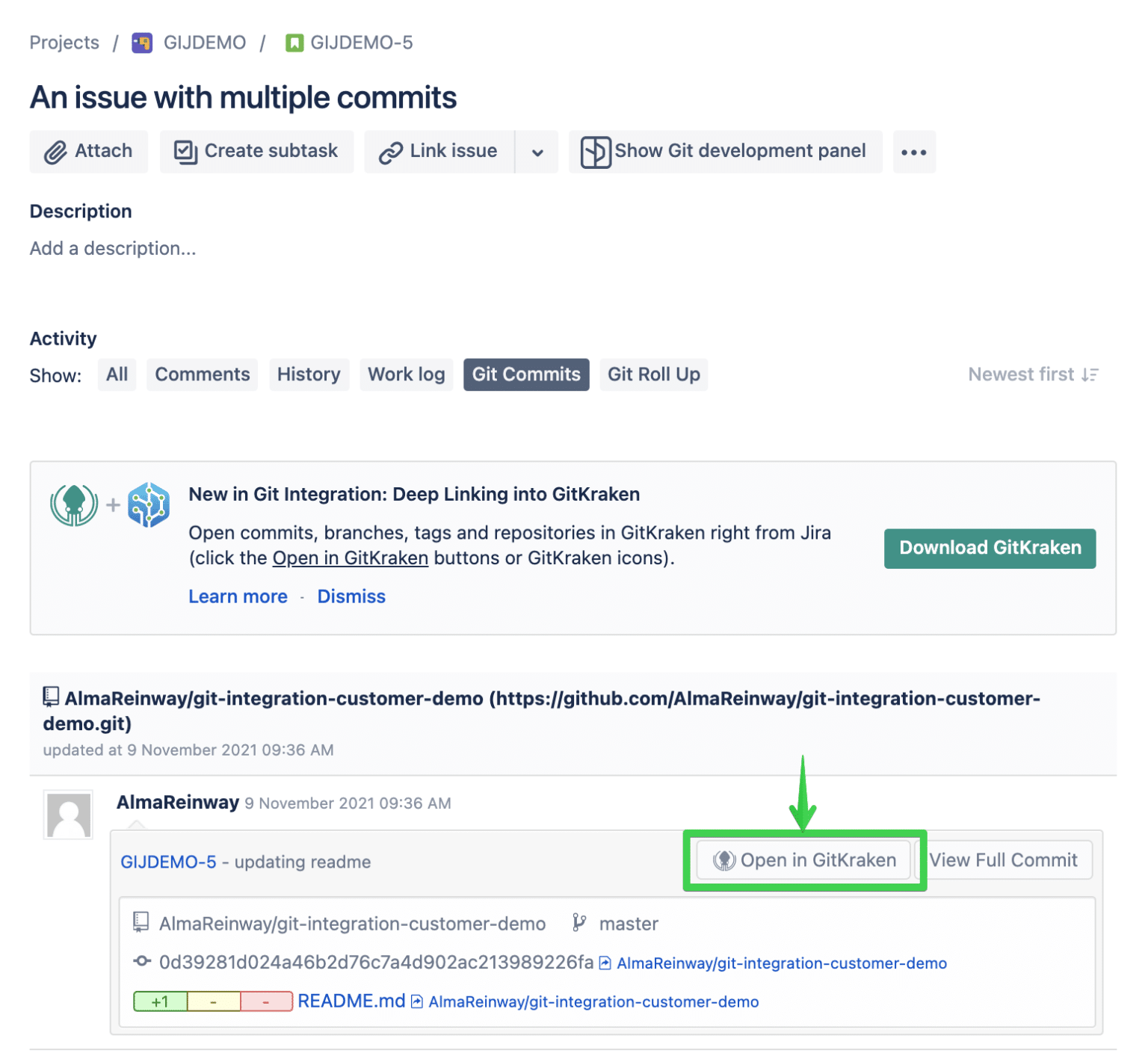Select the History activity tab
The width and height of the screenshot is (1148, 1062).
click(309, 374)
